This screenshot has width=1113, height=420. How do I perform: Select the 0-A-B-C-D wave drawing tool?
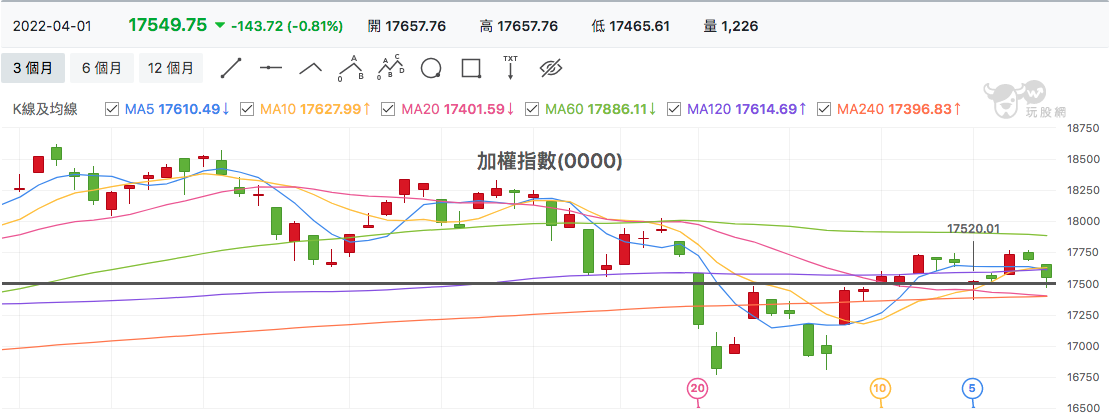click(390, 67)
